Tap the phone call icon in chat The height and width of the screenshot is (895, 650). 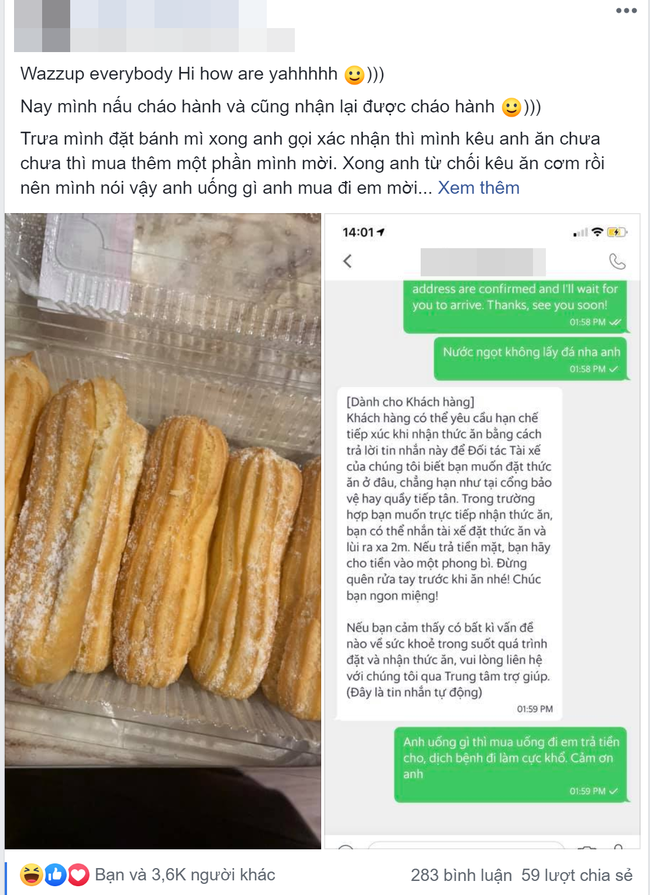click(x=617, y=261)
